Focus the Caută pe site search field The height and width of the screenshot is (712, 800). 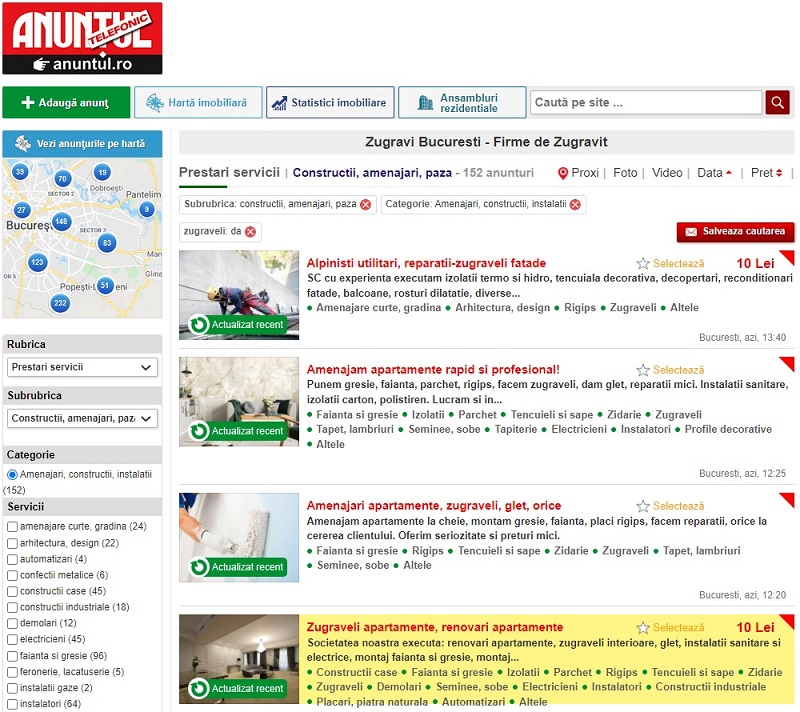click(x=646, y=103)
